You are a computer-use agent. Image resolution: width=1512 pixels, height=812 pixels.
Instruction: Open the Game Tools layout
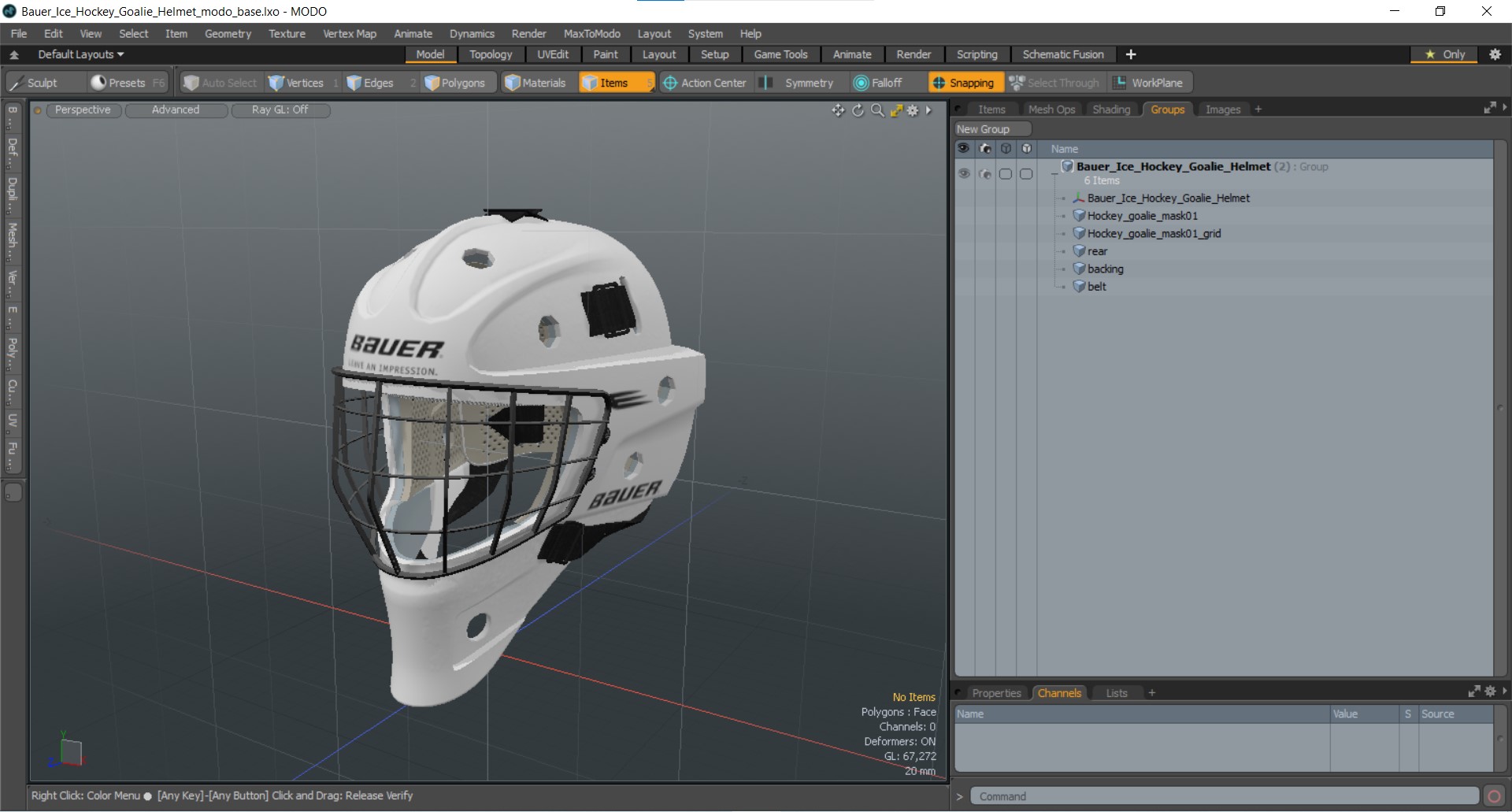pos(780,54)
